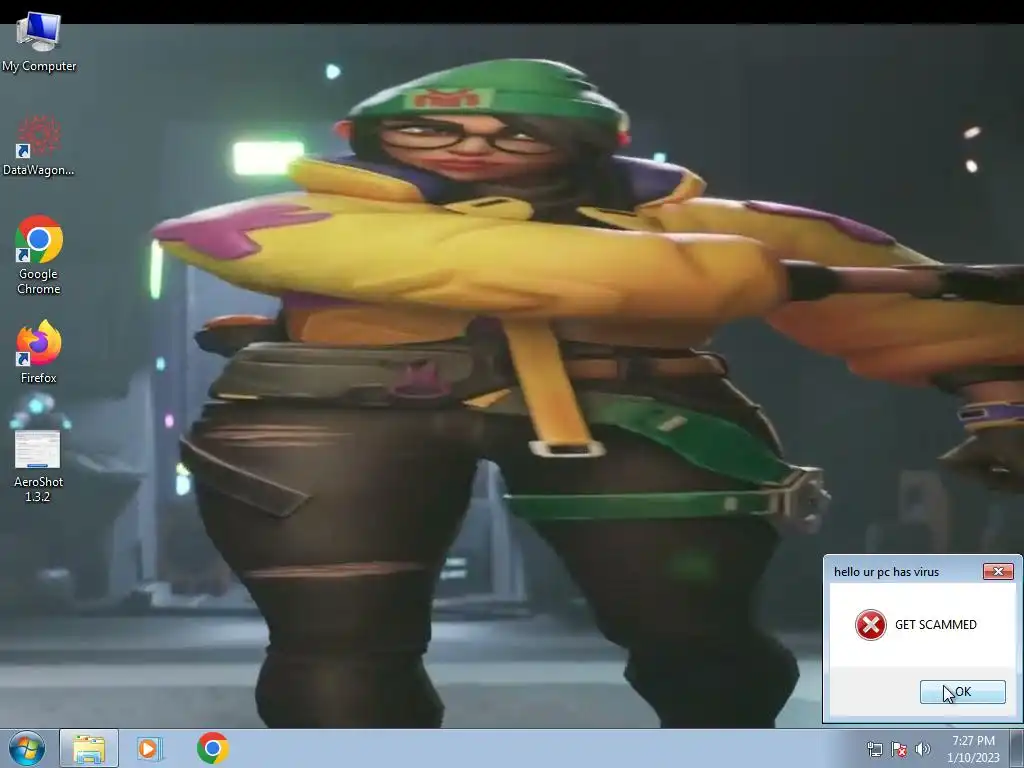Viewport: 1024px width, 768px height.
Task: Open Chrome from the taskbar
Action: [212, 748]
